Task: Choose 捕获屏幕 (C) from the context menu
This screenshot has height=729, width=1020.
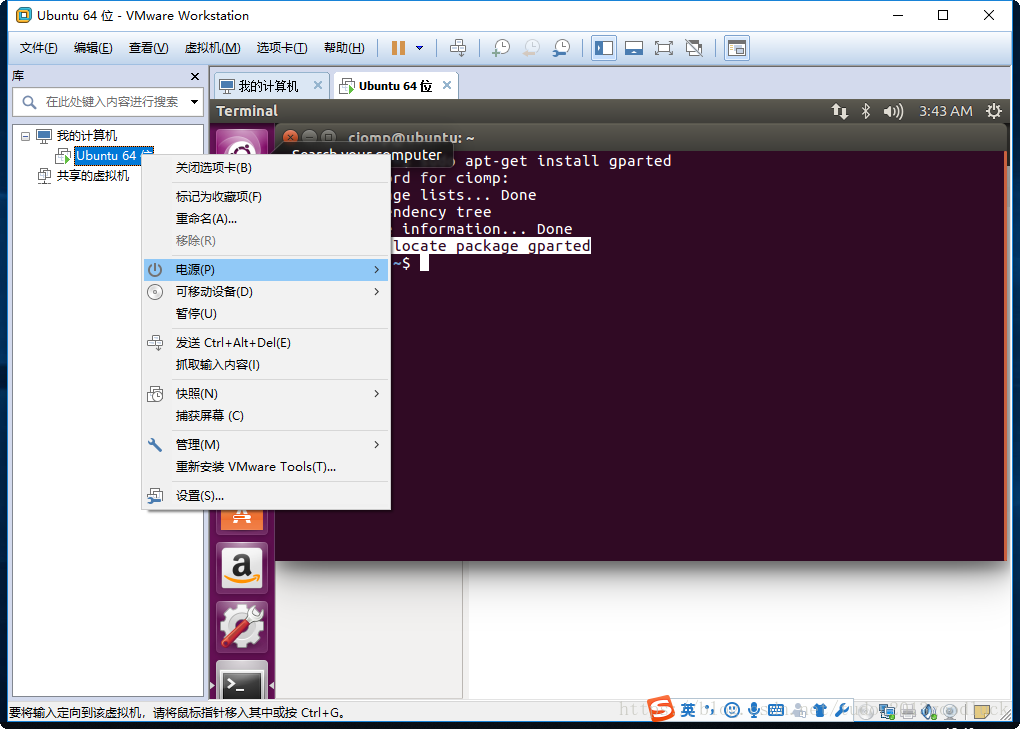Action: click(x=267, y=416)
